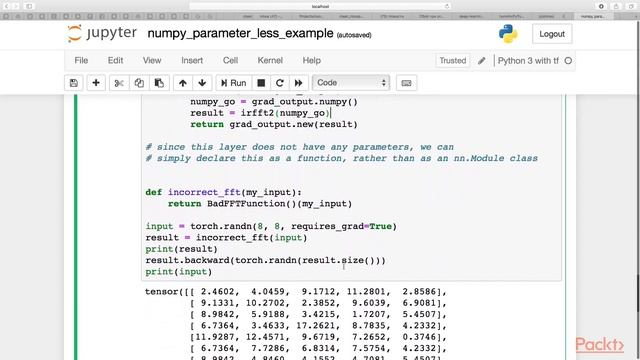Viewport: 640px width, 360px height.
Task: Open the View menu
Action: pos(152,60)
